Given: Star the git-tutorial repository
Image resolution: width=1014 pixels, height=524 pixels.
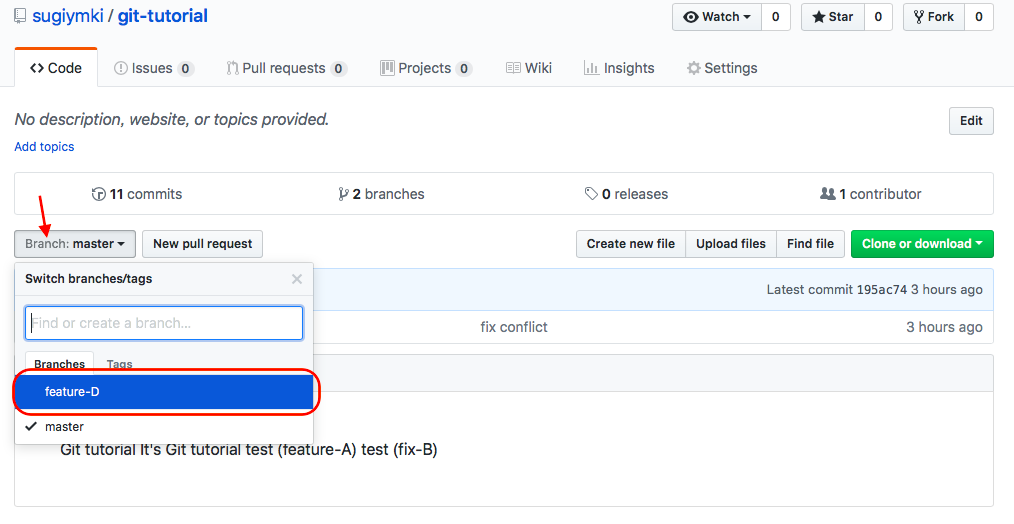Looking at the screenshot, I should pos(832,17).
